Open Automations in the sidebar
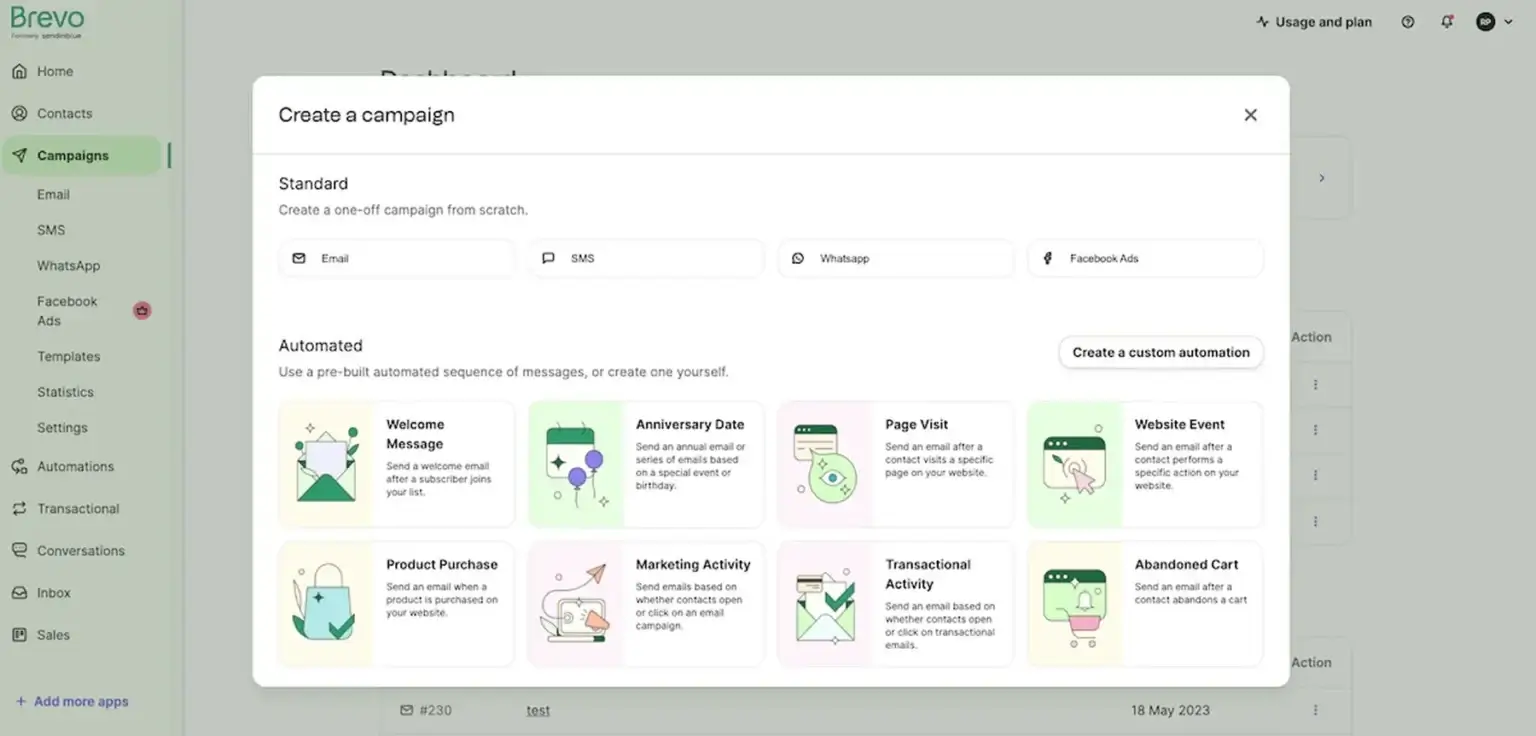Viewport: 1536px width, 736px height. pyautogui.click(x=75, y=467)
